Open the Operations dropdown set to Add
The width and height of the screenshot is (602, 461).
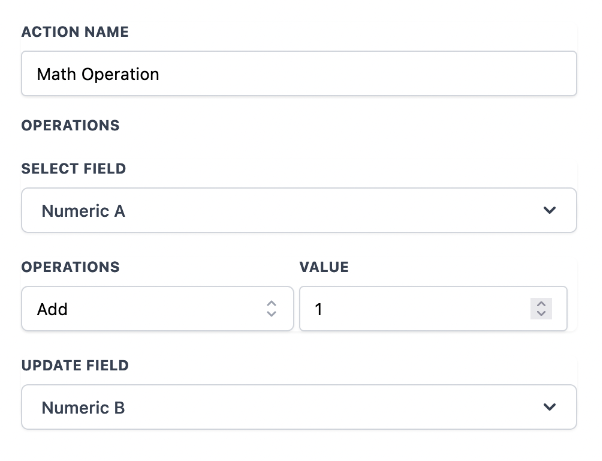click(x=157, y=309)
